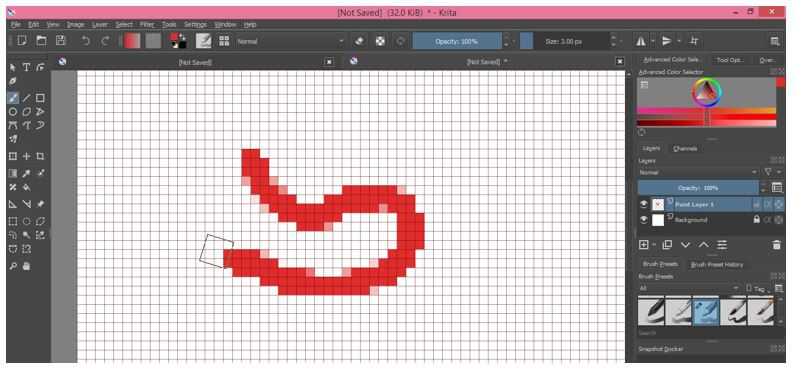797x370 pixels.
Task: Open the brush editor settings
Action: tap(204, 41)
